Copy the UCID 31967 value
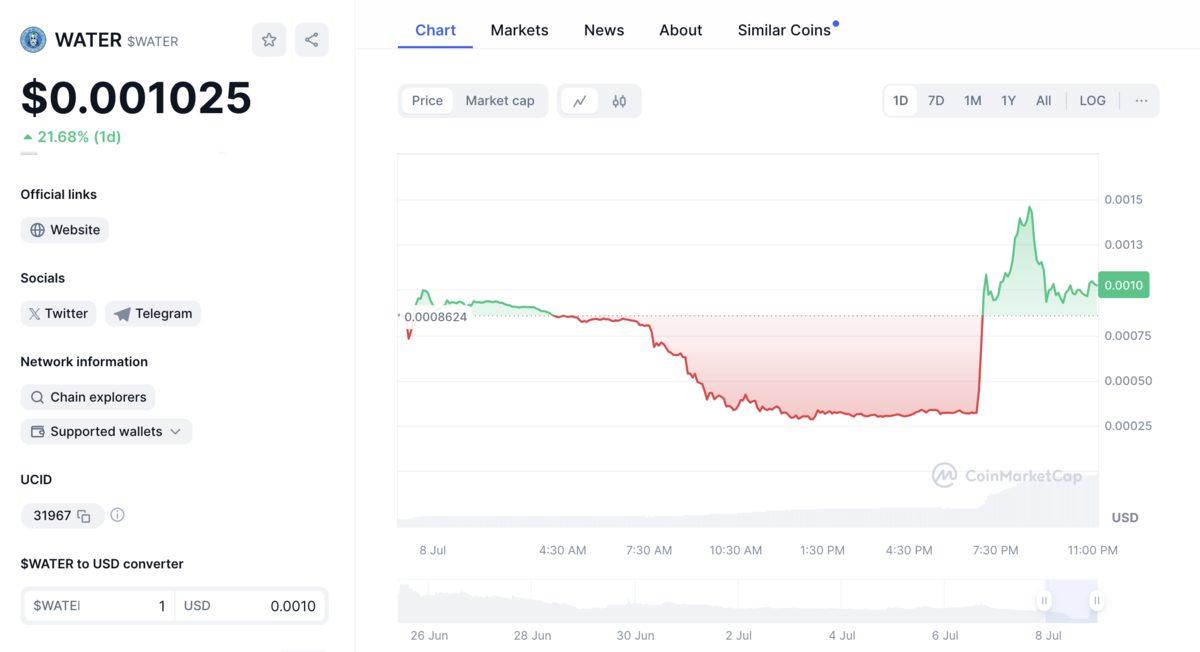 tap(82, 514)
